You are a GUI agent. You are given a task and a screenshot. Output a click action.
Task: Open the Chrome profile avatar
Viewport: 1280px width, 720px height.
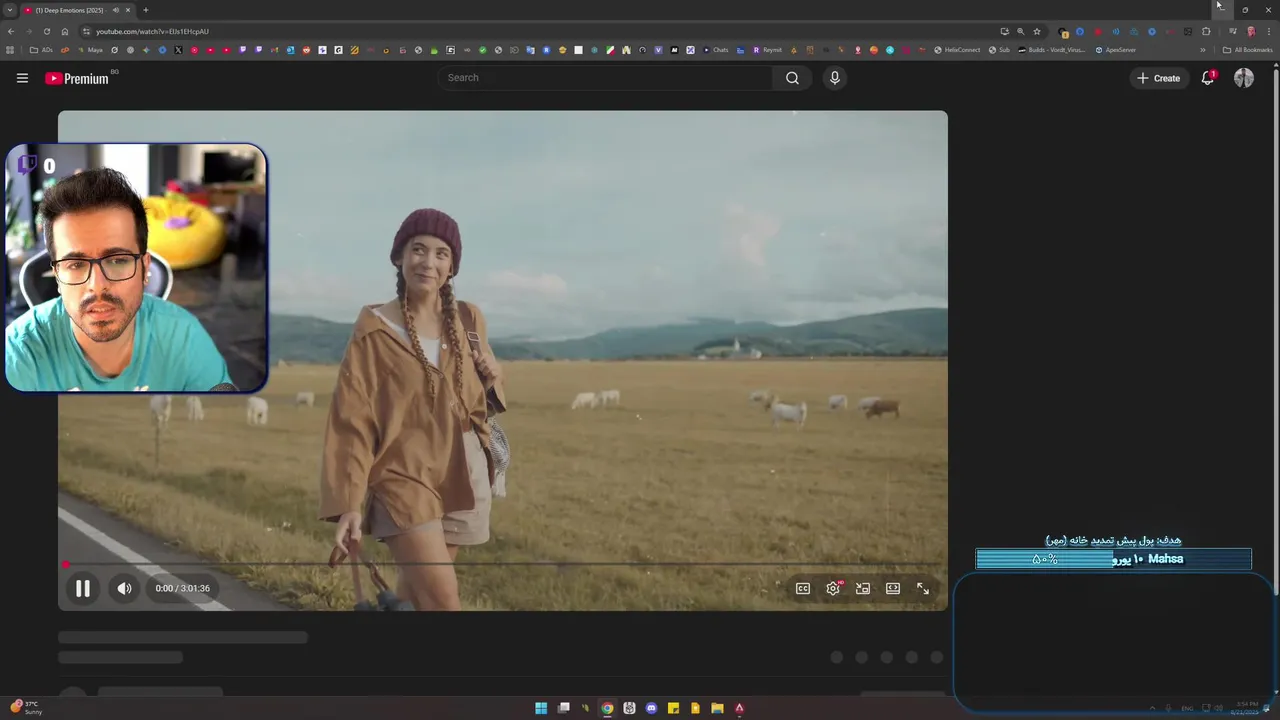pos(1251,31)
